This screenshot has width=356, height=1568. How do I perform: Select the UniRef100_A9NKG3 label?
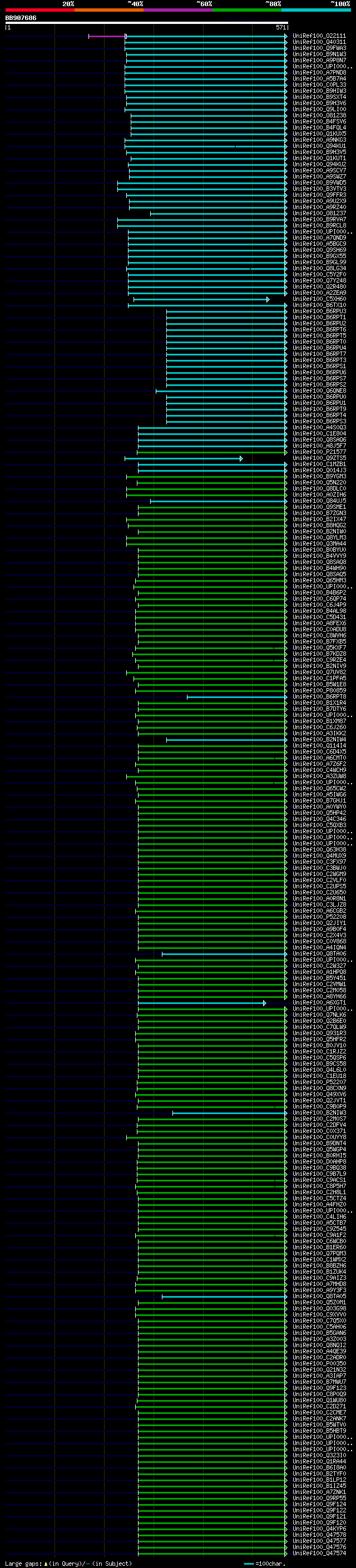pos(319,140)
